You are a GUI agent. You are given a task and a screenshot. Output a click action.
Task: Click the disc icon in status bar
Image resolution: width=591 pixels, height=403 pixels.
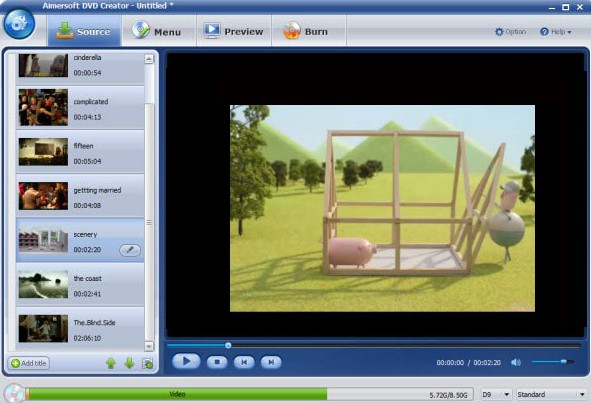[14, 394]
